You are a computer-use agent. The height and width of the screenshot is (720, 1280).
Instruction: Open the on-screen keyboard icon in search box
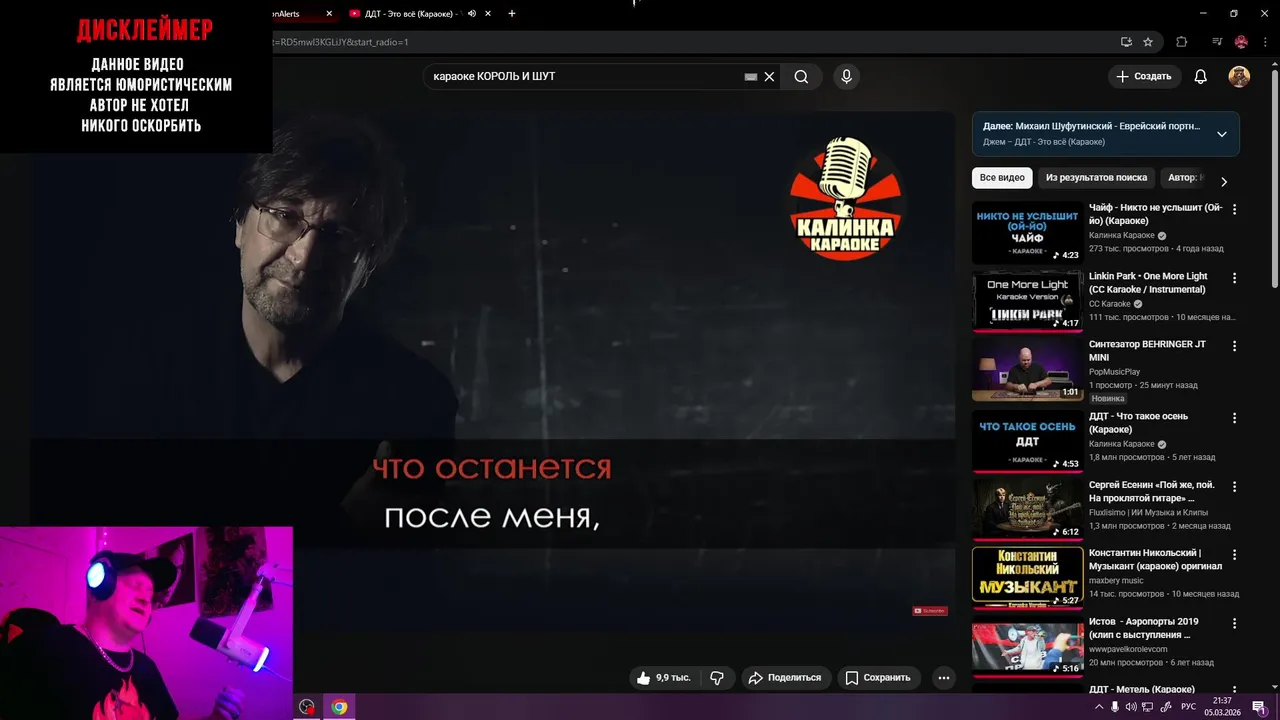[x=751, y=77]
